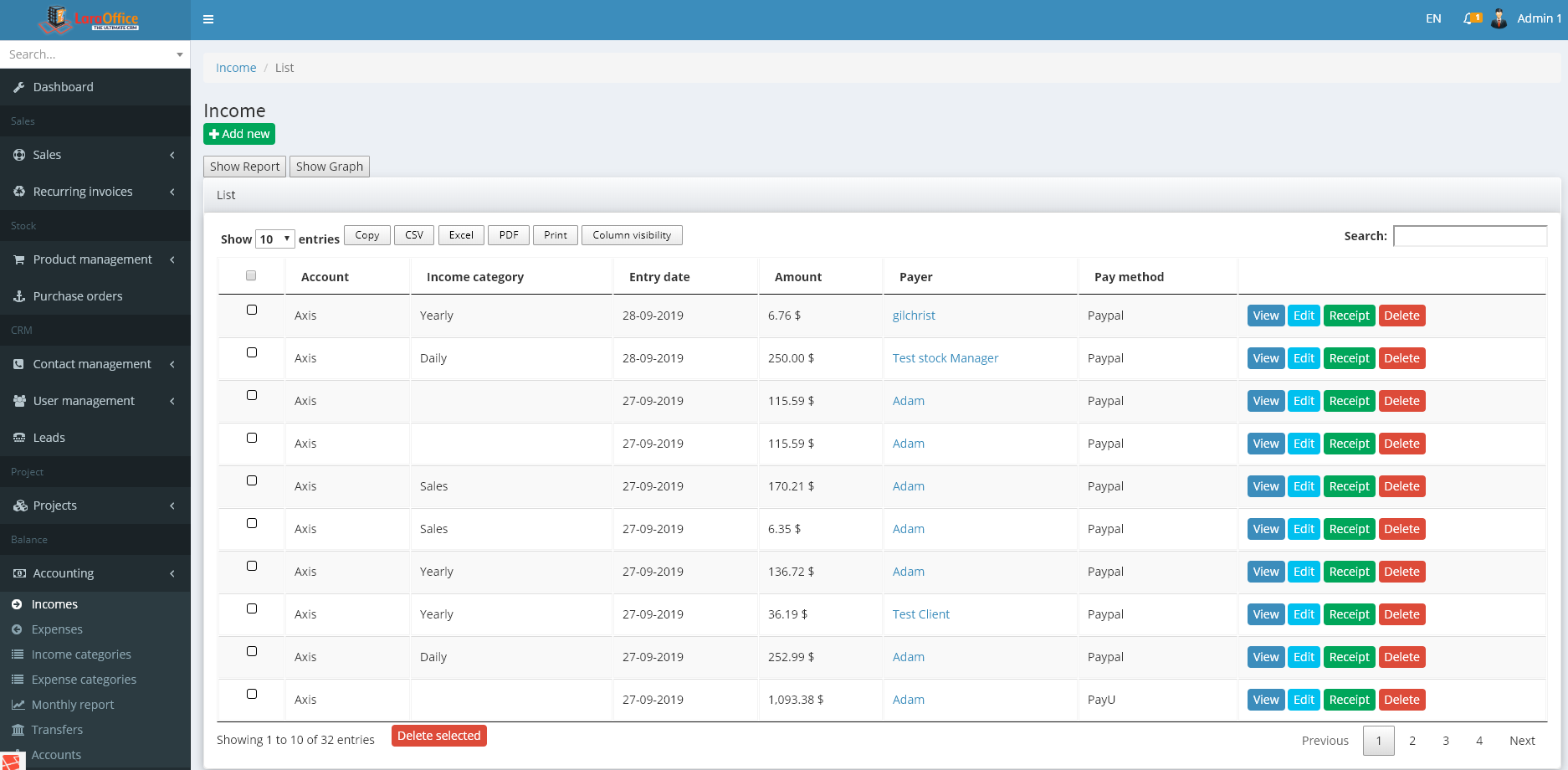
Task: Open the sidebar collapse hamburger menu
Action: (208, 18)
